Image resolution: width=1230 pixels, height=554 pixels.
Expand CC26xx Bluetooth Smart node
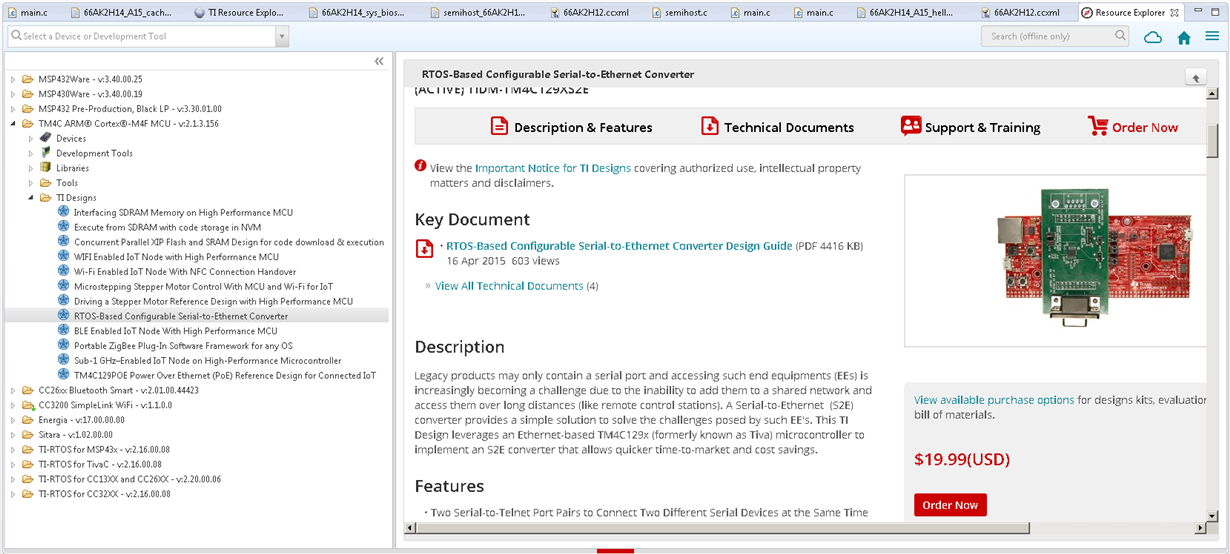point(13,390)
